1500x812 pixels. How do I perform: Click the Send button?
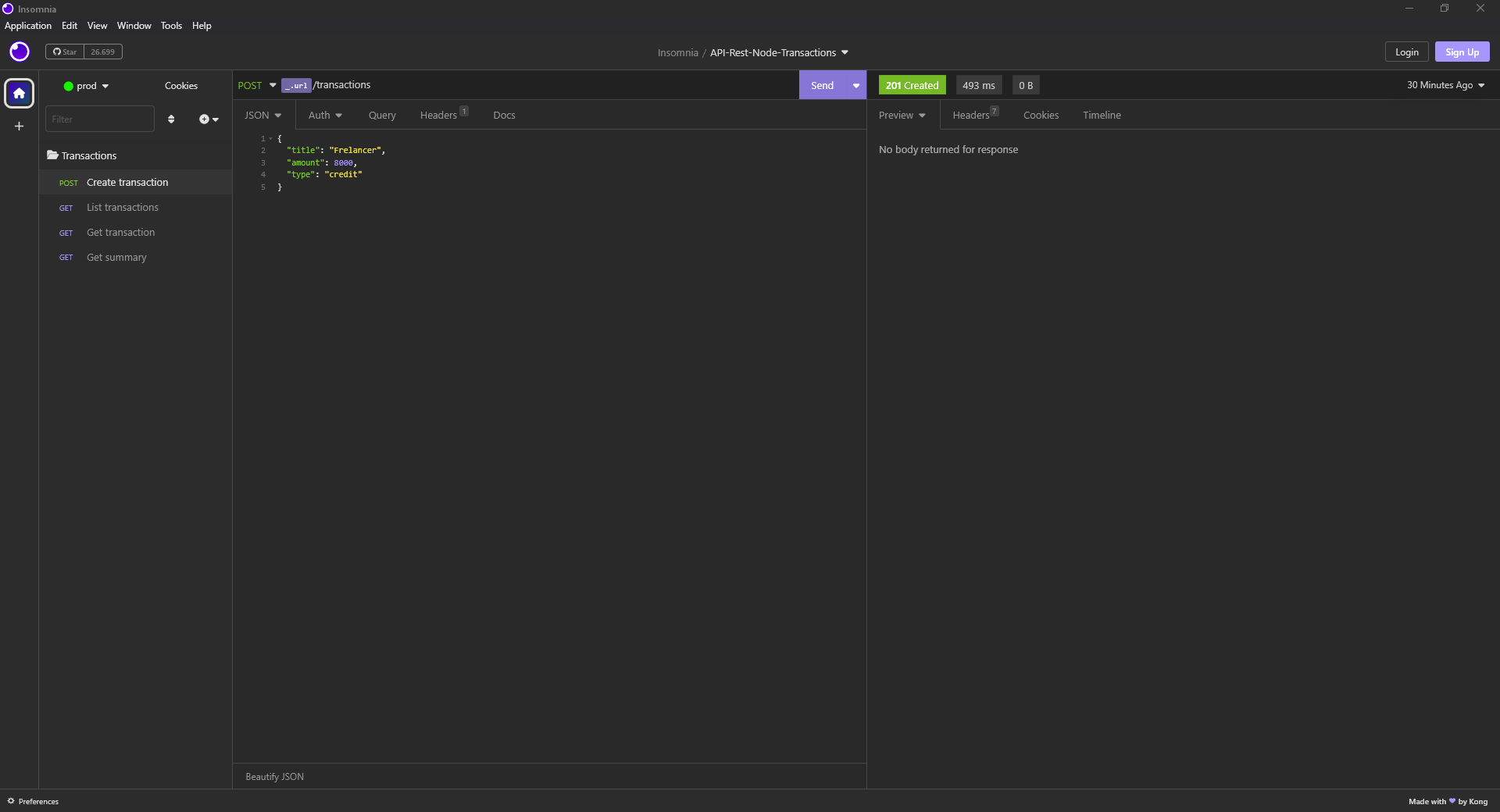click(x=822, y=85)
